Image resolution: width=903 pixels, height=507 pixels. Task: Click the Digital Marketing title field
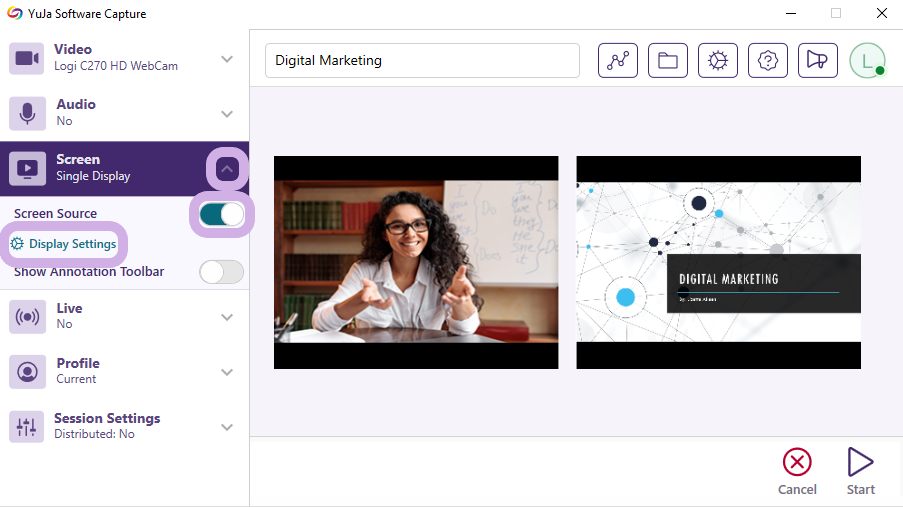tap(422, 60)
